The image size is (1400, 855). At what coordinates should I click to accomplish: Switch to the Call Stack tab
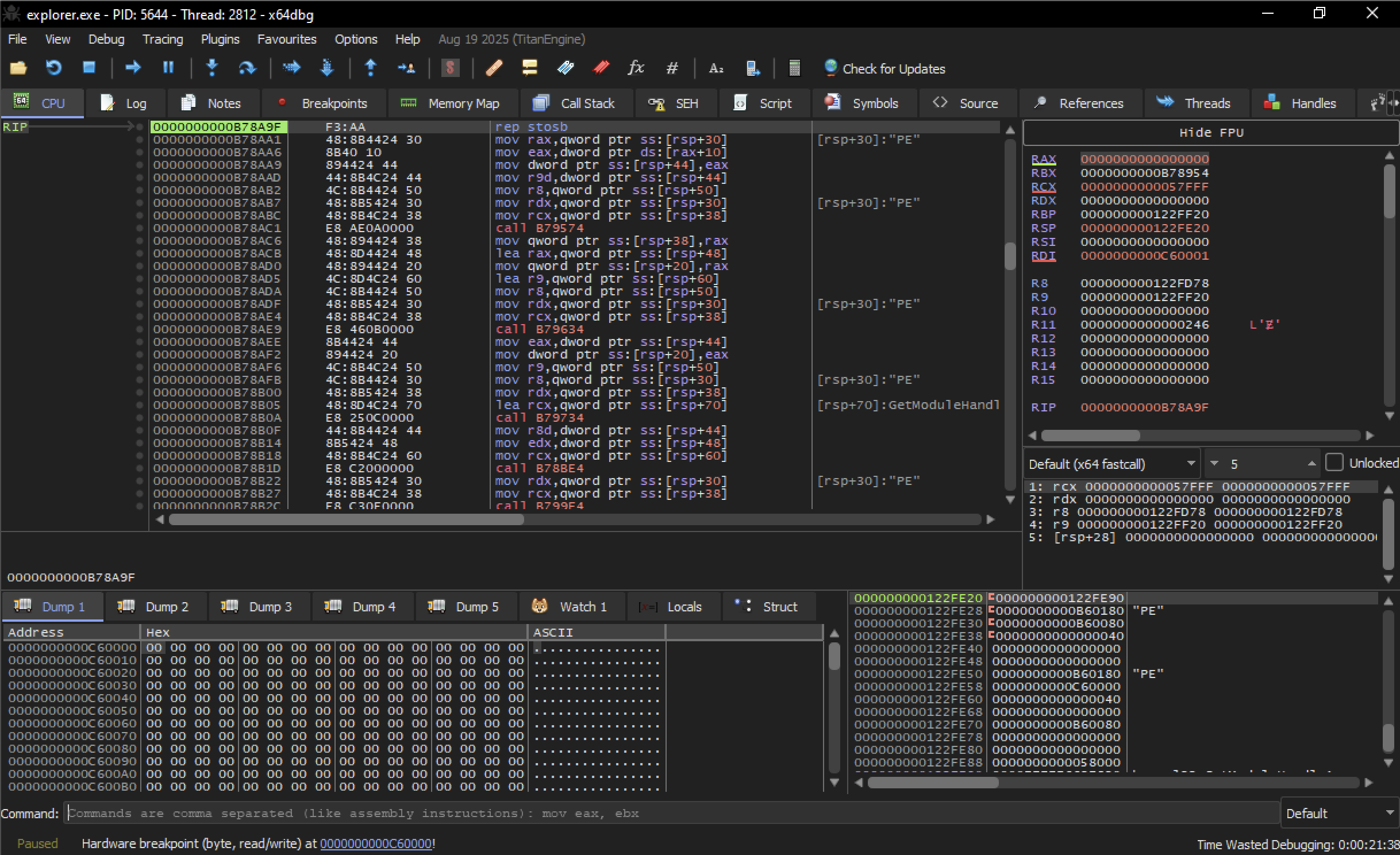pyautogui.click(x=576, y=103)
